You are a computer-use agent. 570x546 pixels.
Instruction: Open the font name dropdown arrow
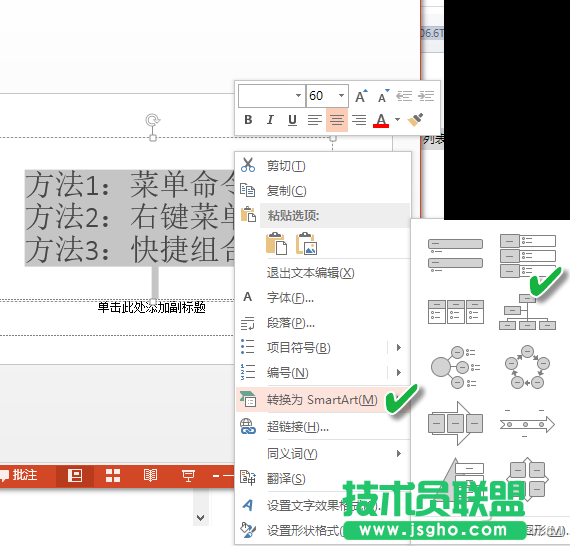click(298, 96)
